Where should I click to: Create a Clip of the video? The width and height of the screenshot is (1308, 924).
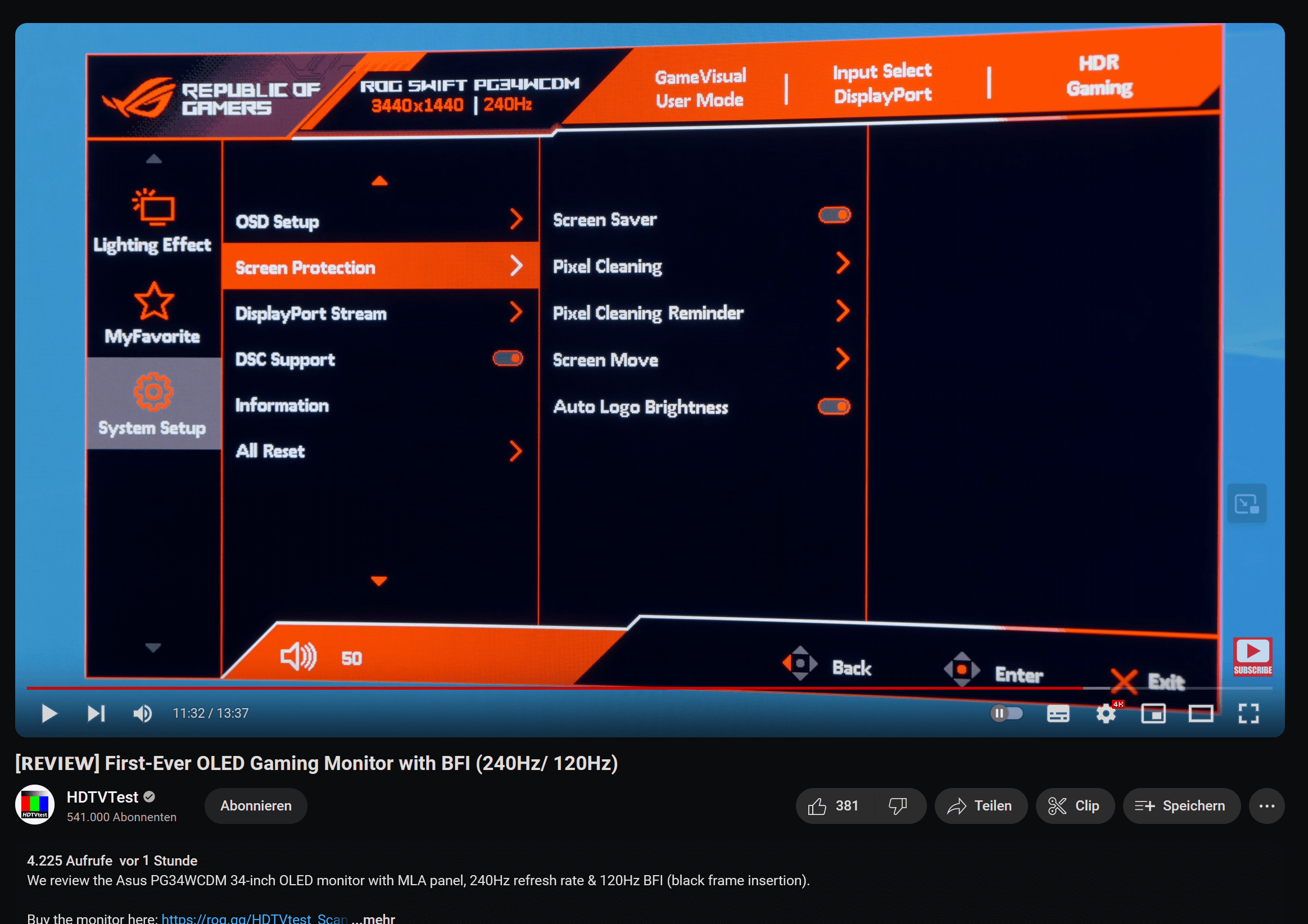coord(1074,805)
